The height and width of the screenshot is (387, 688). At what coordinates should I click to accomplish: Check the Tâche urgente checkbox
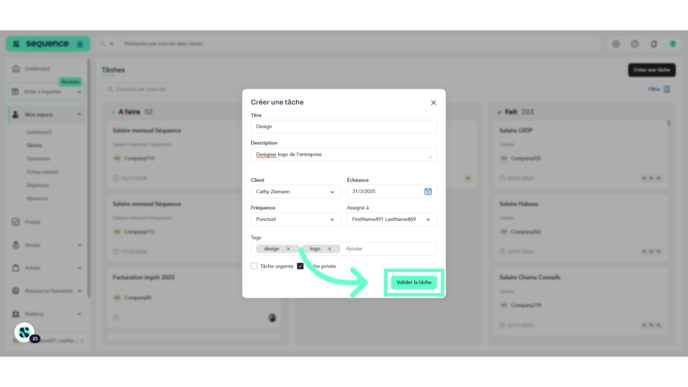(254, 266)
